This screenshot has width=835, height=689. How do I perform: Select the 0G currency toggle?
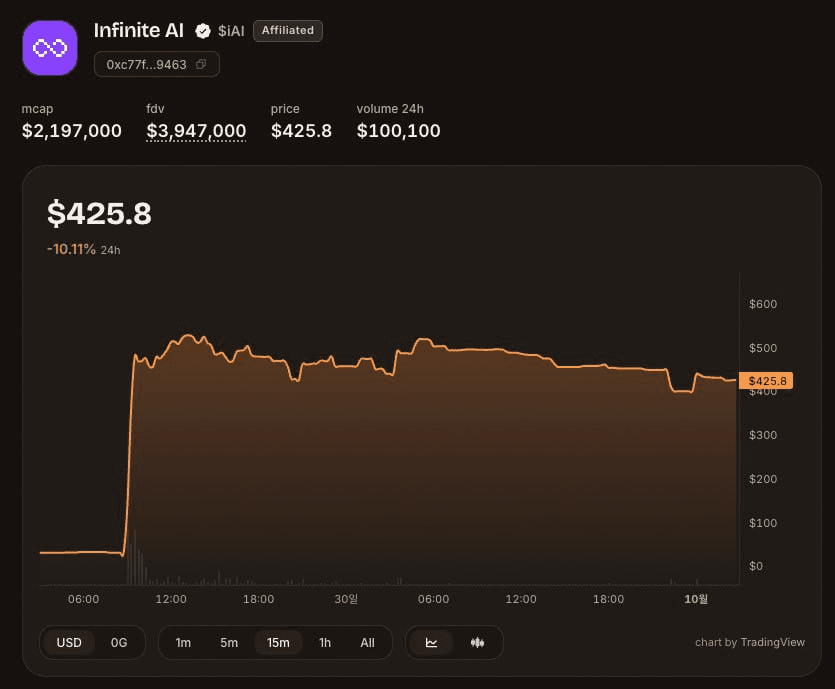coord(119,643)
